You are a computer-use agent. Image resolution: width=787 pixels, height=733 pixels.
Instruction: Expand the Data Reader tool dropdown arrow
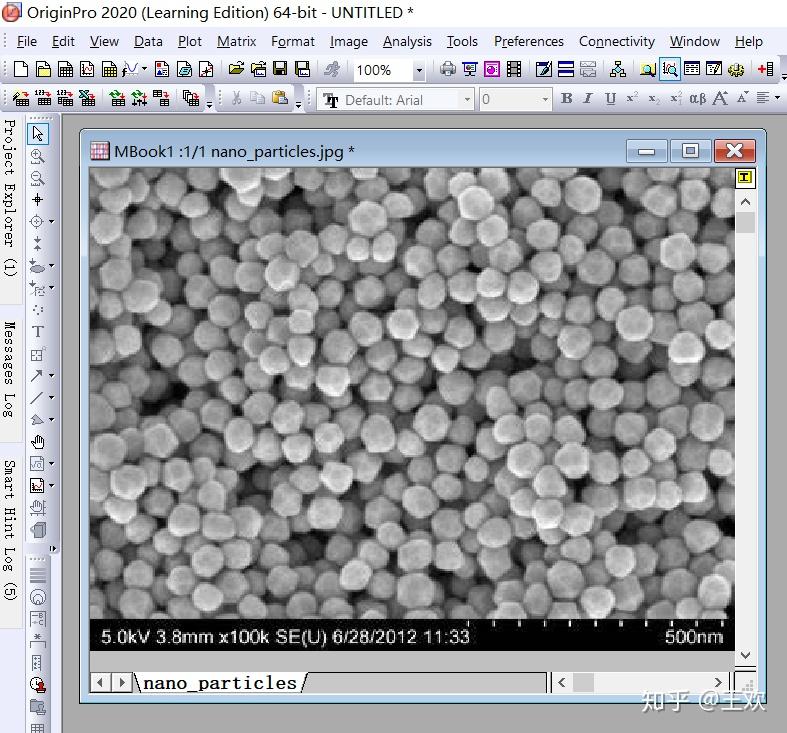pos(51,221)
